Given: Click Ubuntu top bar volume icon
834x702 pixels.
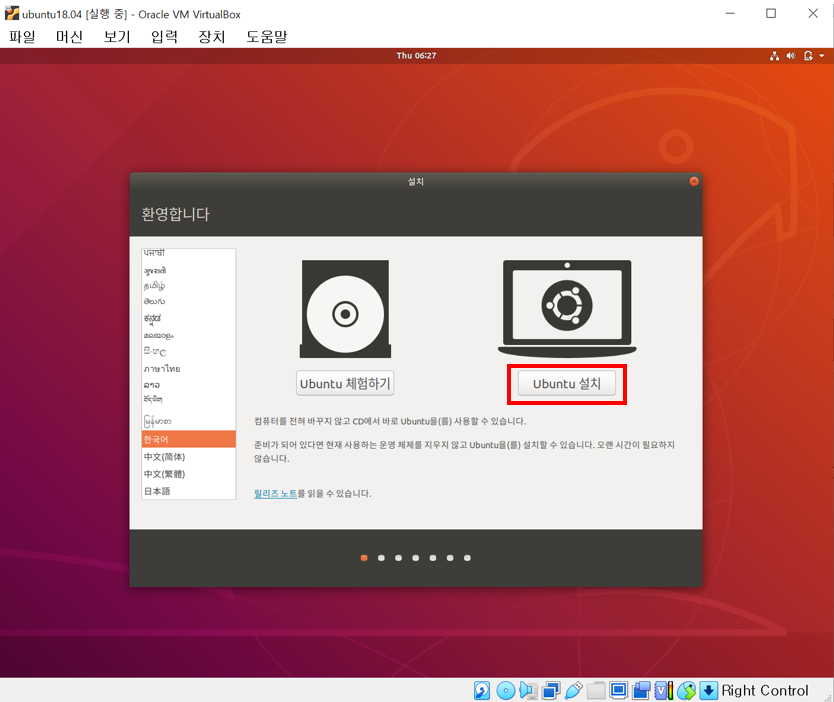Looking at the screenshot, I should tap(791, 56).
